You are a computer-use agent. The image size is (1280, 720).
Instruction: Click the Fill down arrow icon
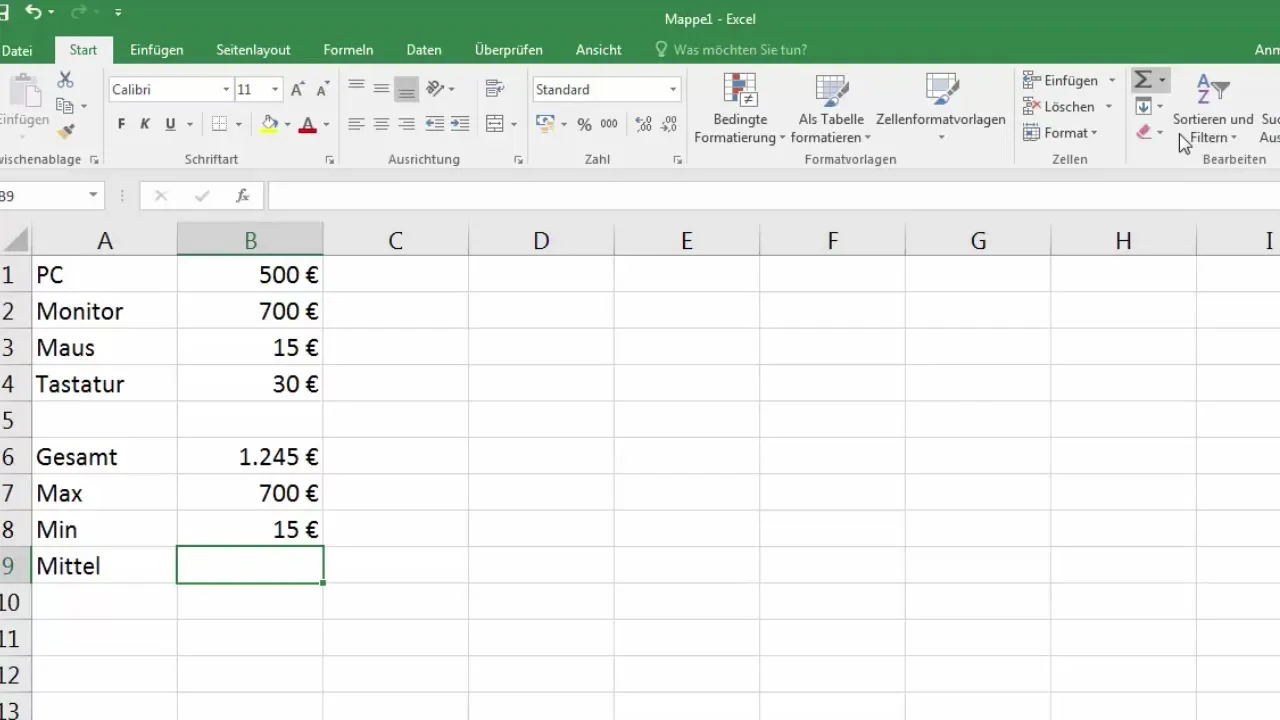pyautogui.click(x=1144, y=106)
